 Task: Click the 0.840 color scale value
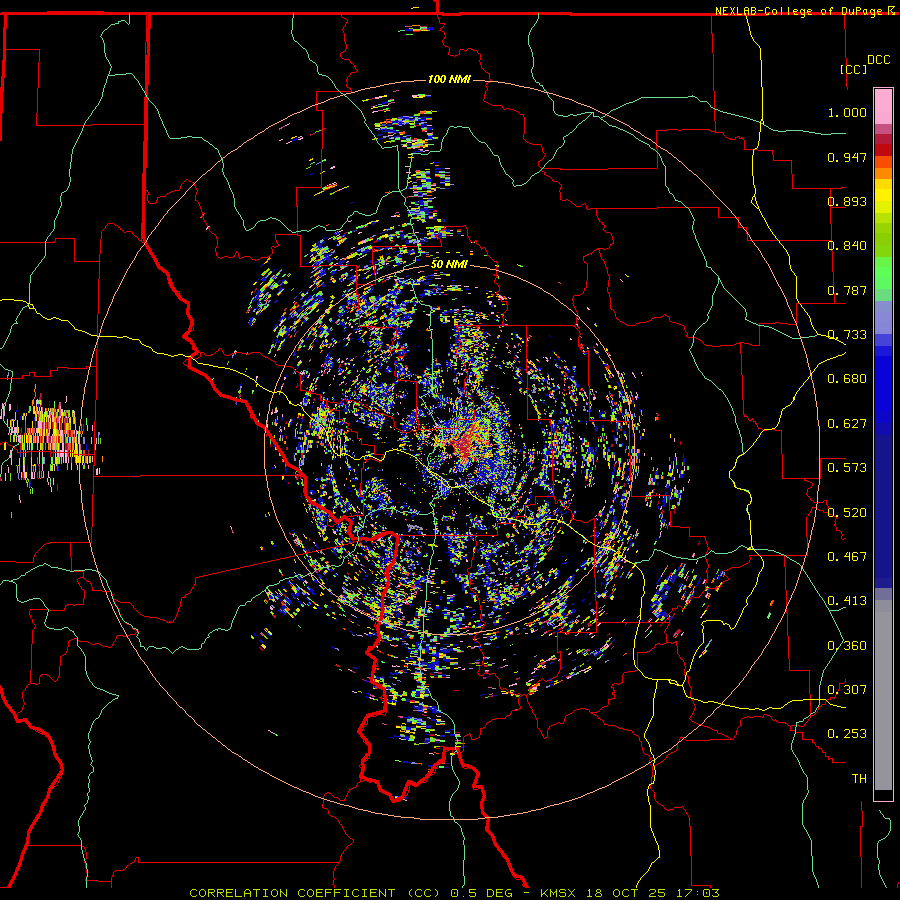pos(847,246)
